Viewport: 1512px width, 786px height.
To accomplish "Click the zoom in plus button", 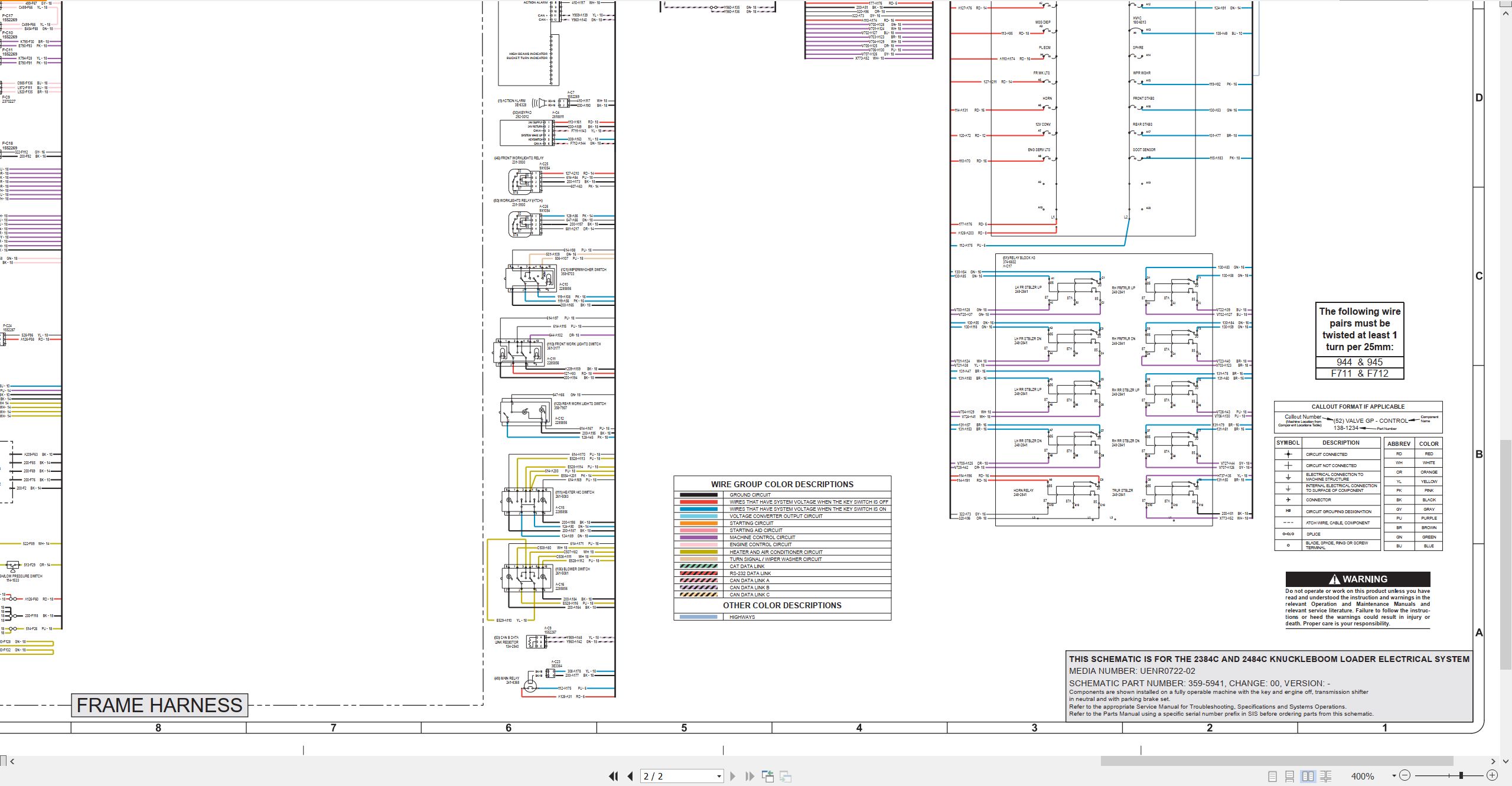I will pos(1493,775).
